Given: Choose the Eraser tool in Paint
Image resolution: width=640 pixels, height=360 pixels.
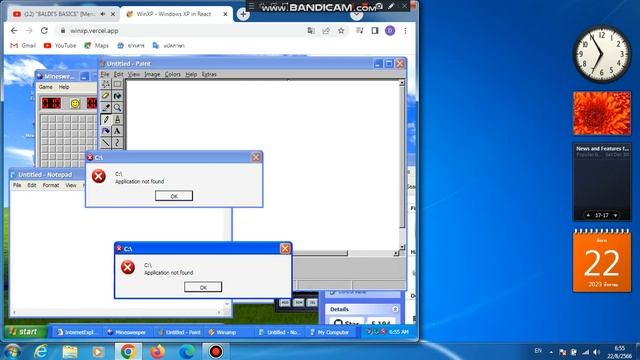Looking at the screenshot, I should click(x=106, y=96).
